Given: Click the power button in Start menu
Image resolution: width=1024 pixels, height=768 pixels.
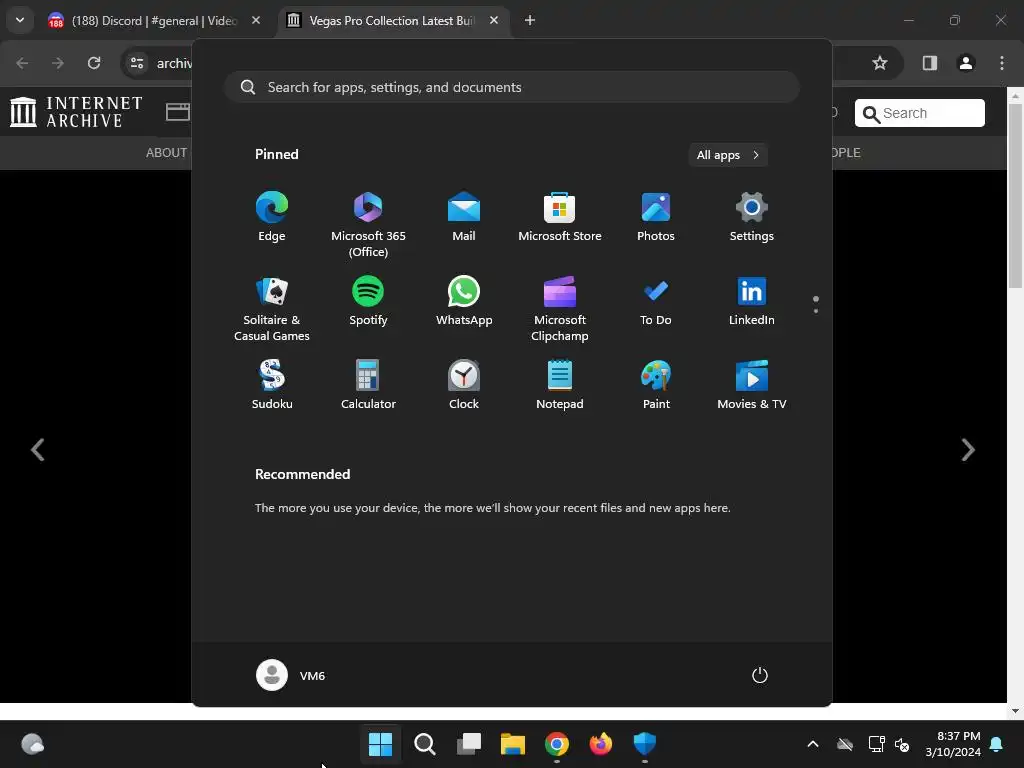Looking at the screenshot, I should pos(760,675).
